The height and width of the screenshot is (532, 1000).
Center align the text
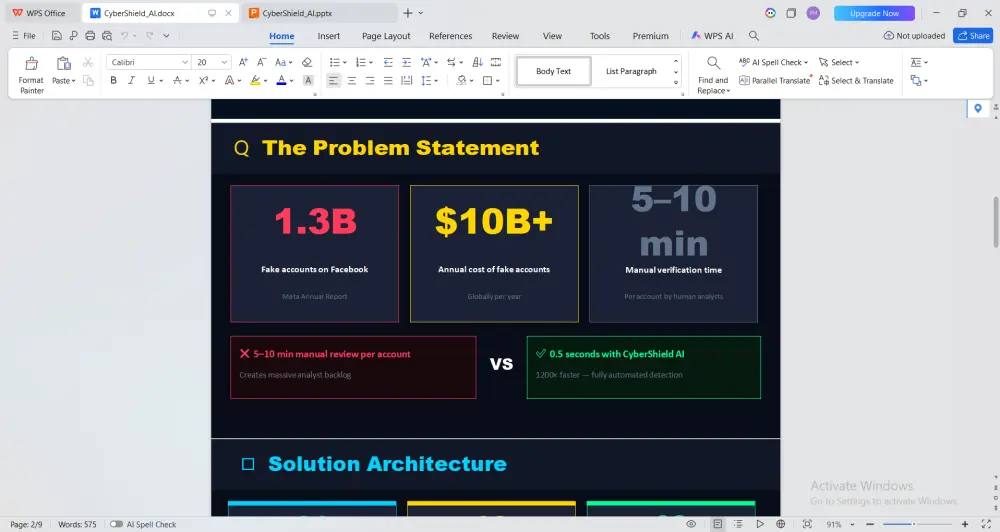click(351, 80)
